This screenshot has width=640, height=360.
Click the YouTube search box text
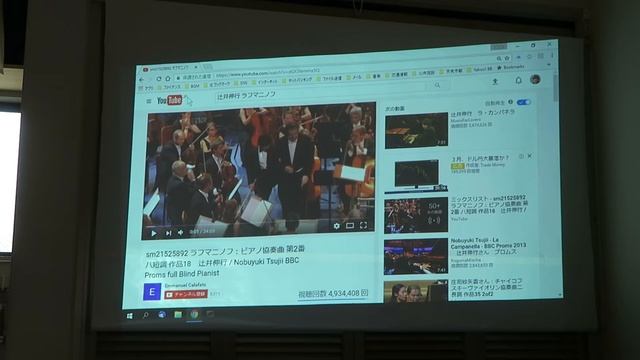point(246,96)
